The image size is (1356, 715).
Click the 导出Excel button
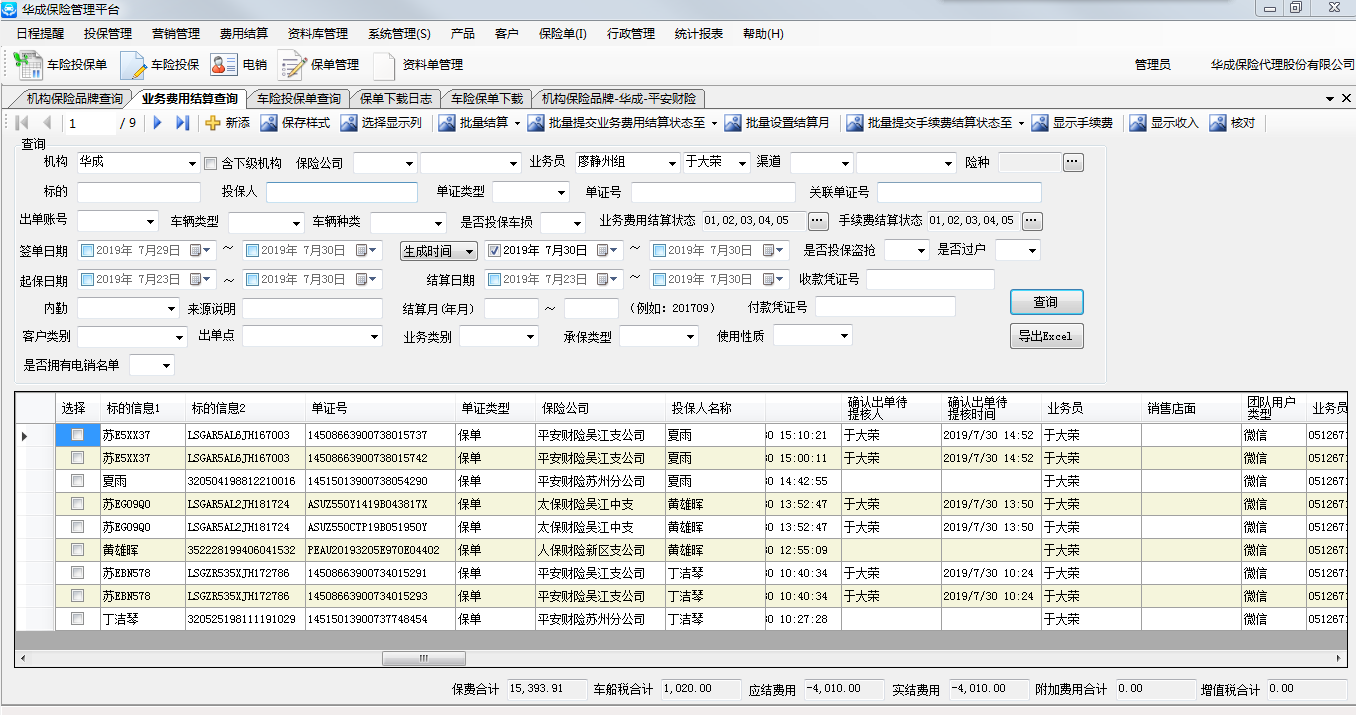pyautogui.click(x=1045, y=336)
